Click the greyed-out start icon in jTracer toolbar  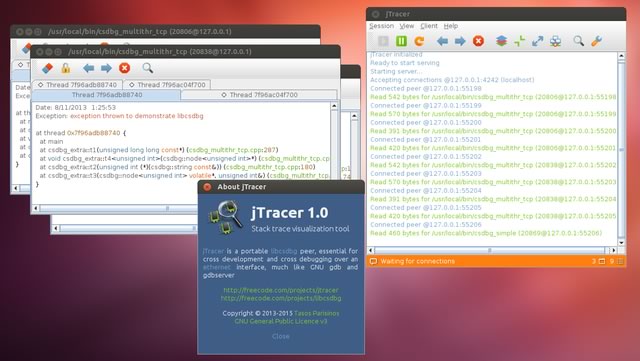coord(383,41)
